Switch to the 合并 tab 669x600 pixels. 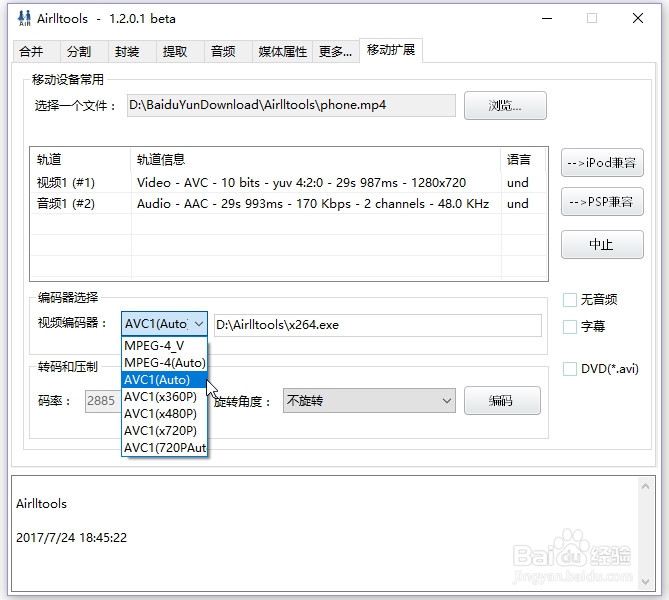coord(36,52)
